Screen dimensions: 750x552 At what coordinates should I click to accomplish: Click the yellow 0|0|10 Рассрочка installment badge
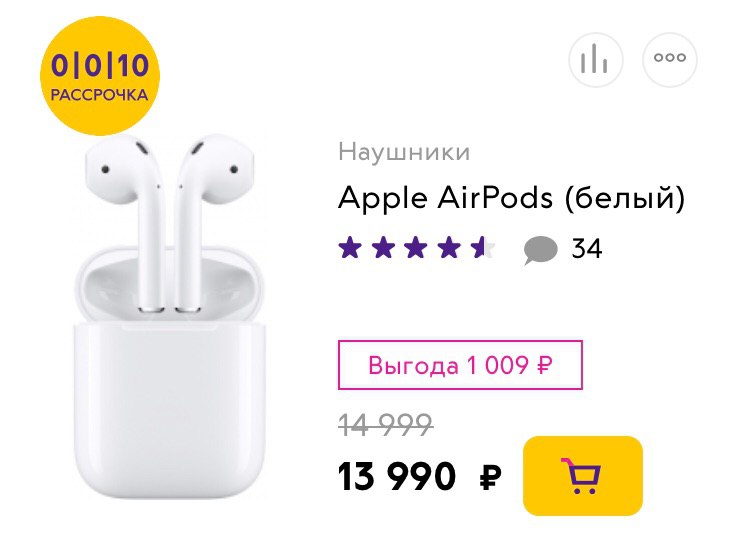coord(99,76)
